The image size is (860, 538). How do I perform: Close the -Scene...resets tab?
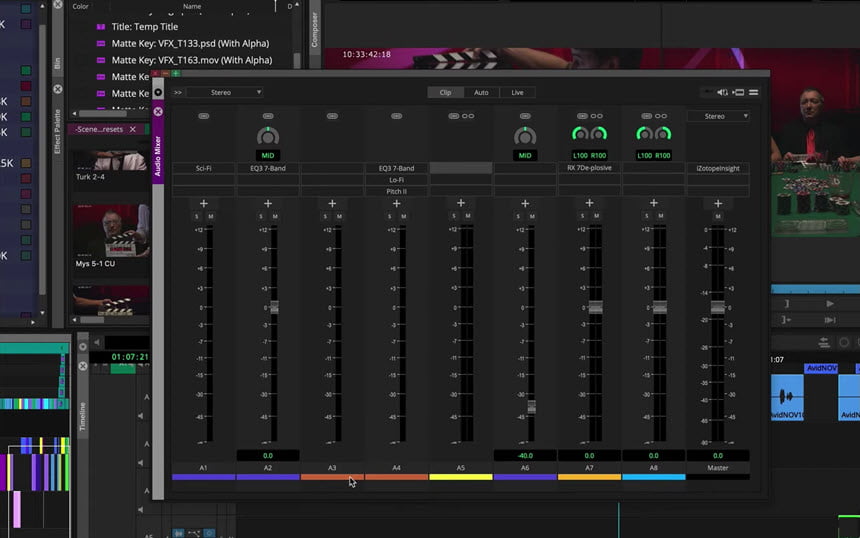tap(133, 129)
